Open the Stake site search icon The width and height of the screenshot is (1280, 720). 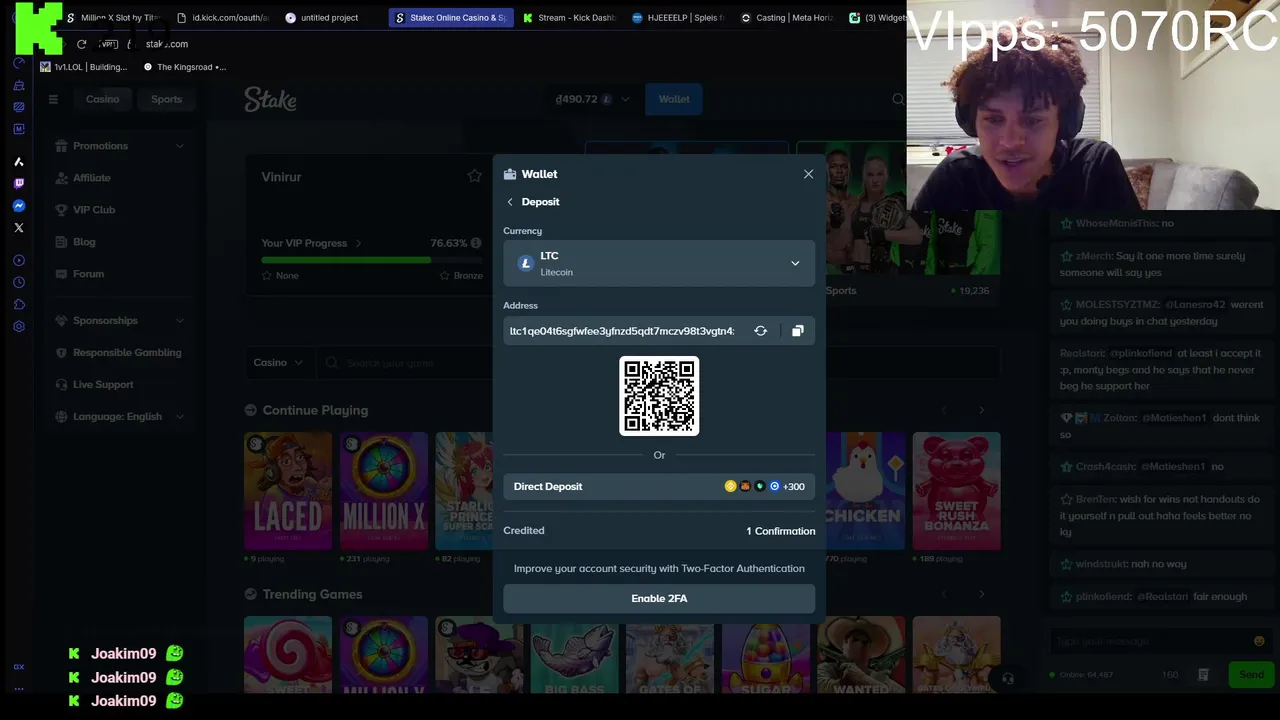(x=897, y=99)
